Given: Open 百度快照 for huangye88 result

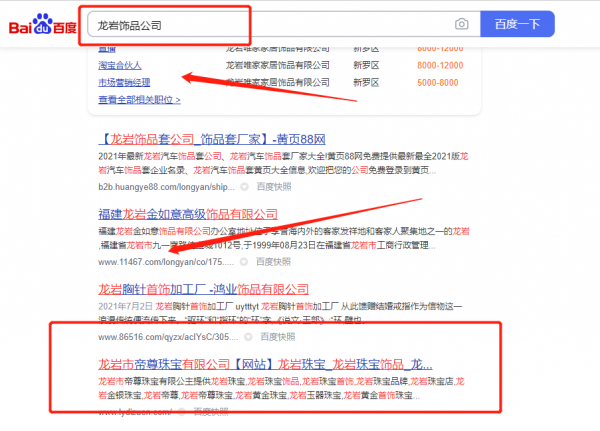Looking at the screenshot, I should pyautogui.click(x=272, y=186).
